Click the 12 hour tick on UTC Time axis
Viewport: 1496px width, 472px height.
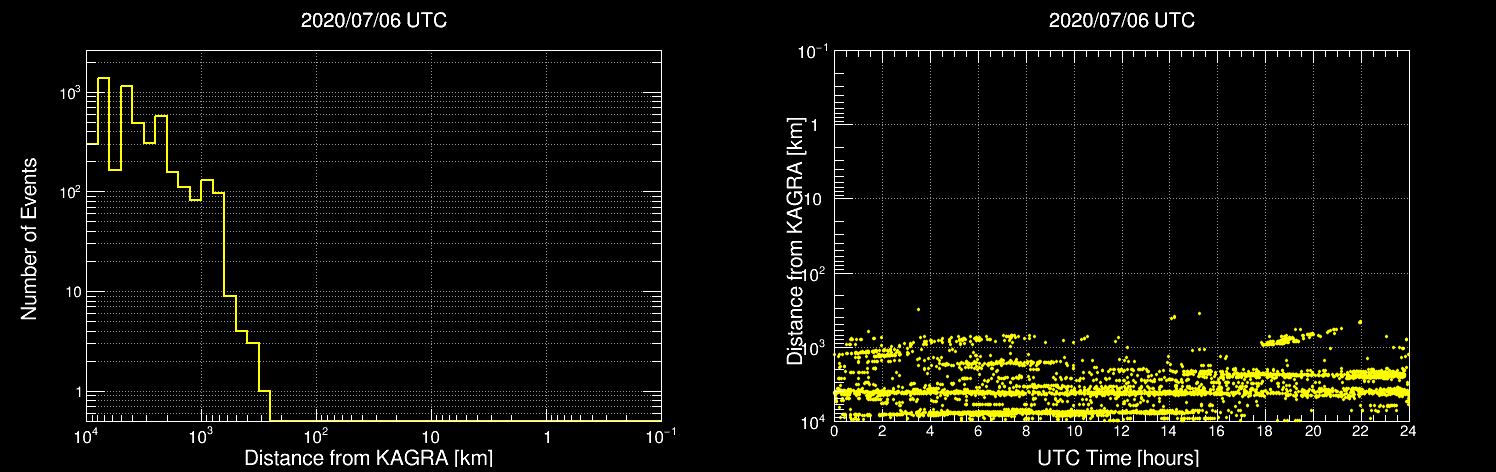pyautogui.click(x=1122, y=431)
